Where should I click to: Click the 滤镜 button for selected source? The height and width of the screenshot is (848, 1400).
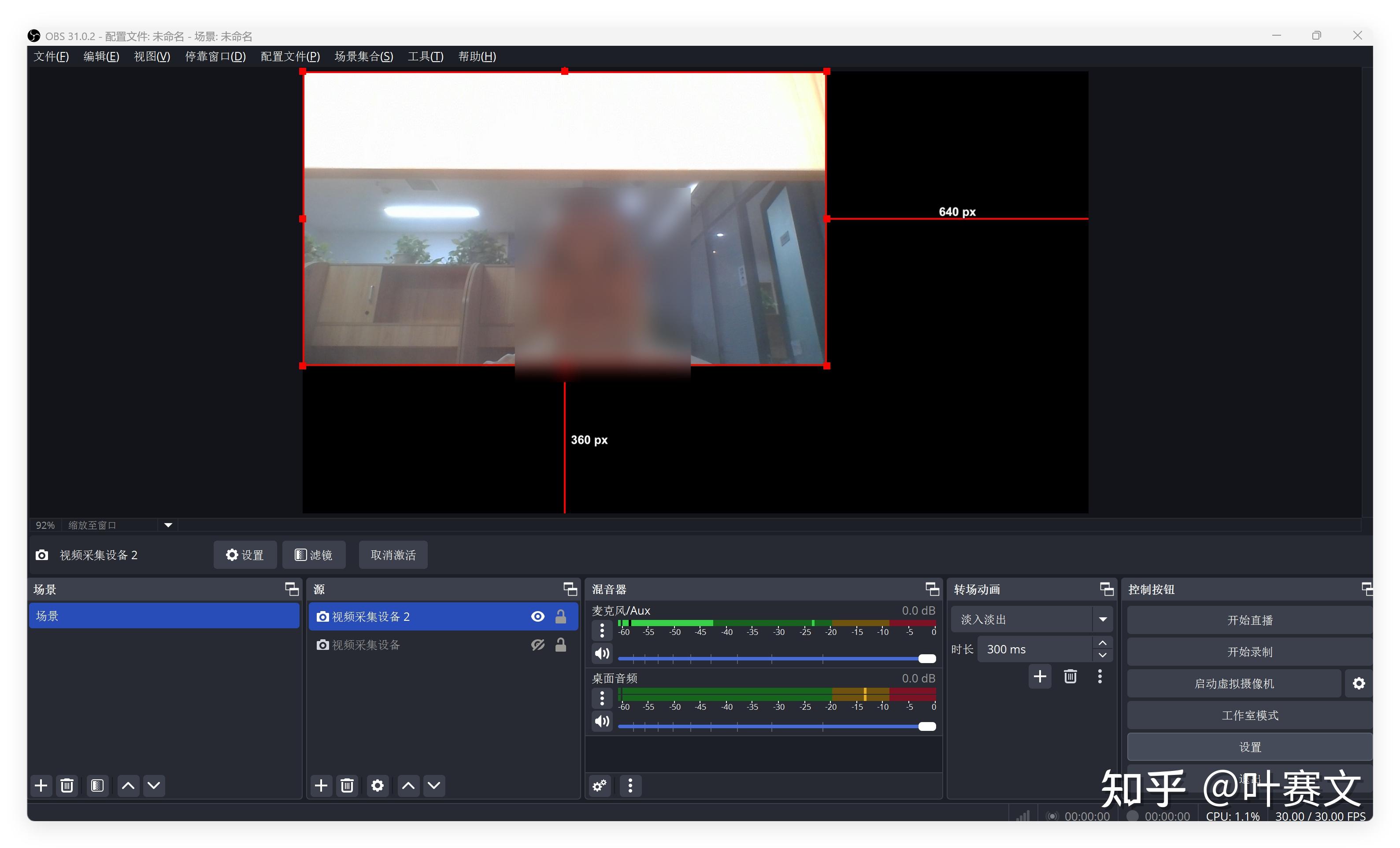(x=314, y=555)
